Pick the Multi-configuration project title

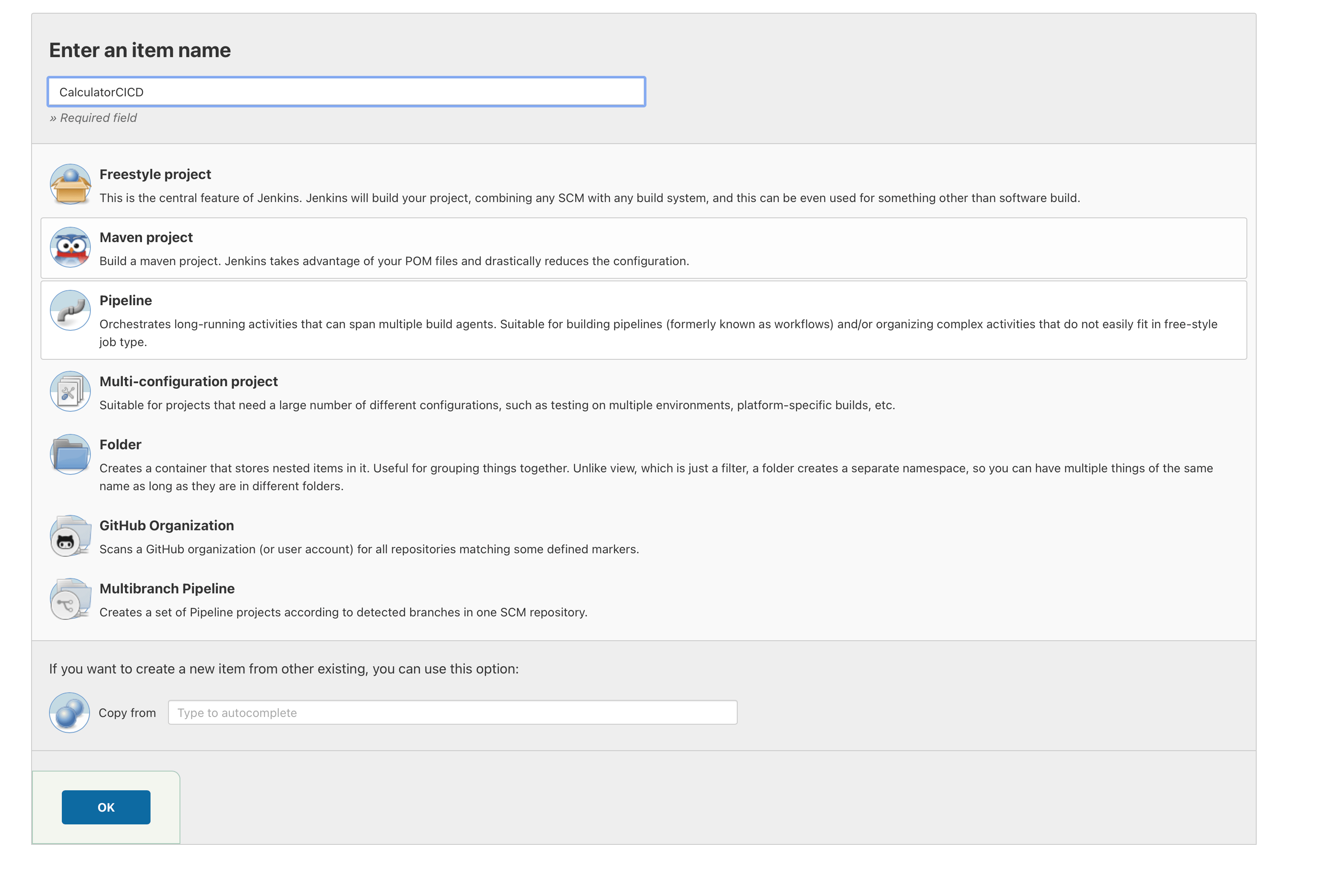coord(188,381)
